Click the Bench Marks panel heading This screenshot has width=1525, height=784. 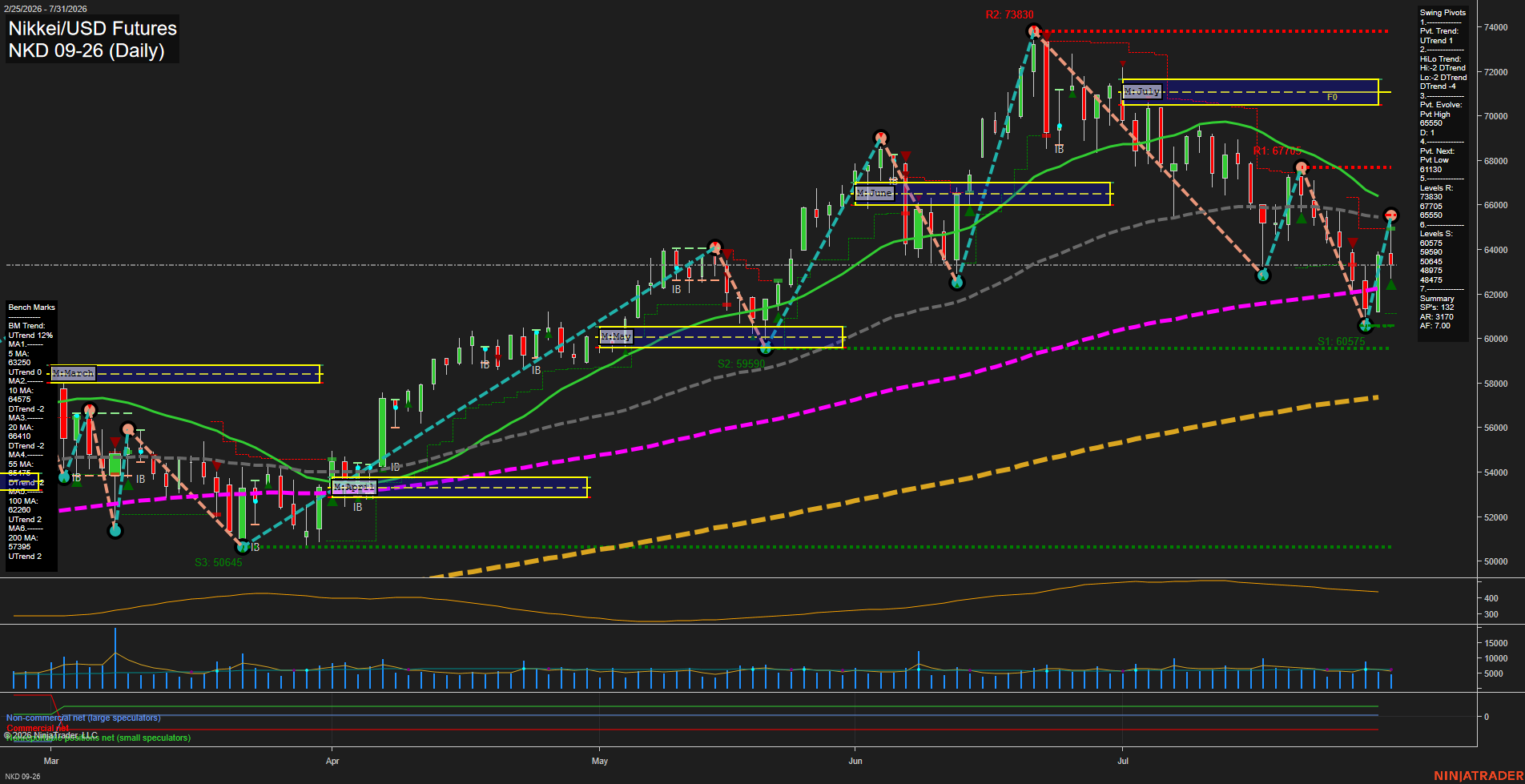(x=31, y=308)
